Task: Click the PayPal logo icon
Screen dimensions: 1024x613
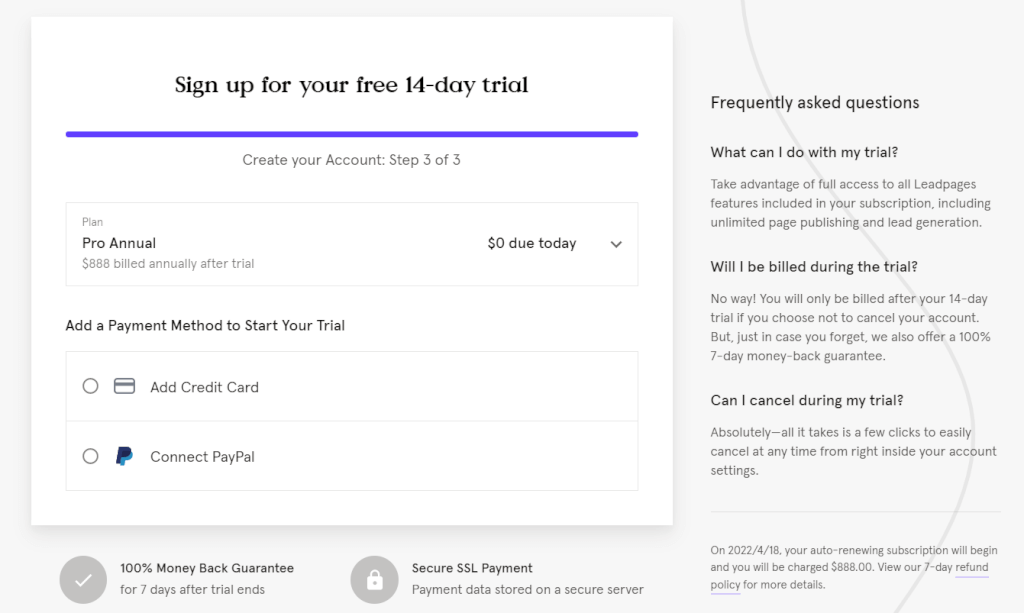Action: pos(124,456)
